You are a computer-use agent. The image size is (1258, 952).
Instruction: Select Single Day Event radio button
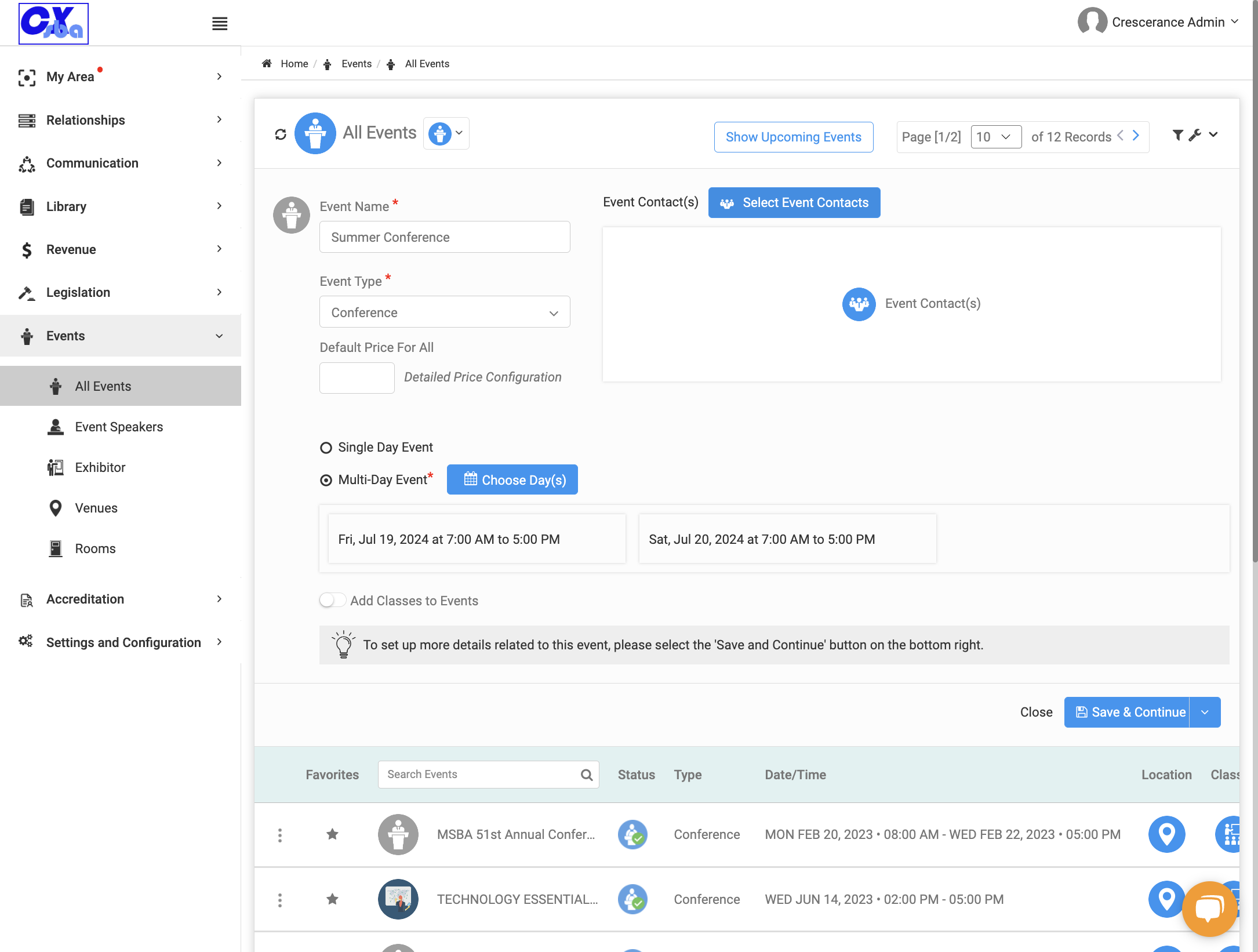coord(326,448)
